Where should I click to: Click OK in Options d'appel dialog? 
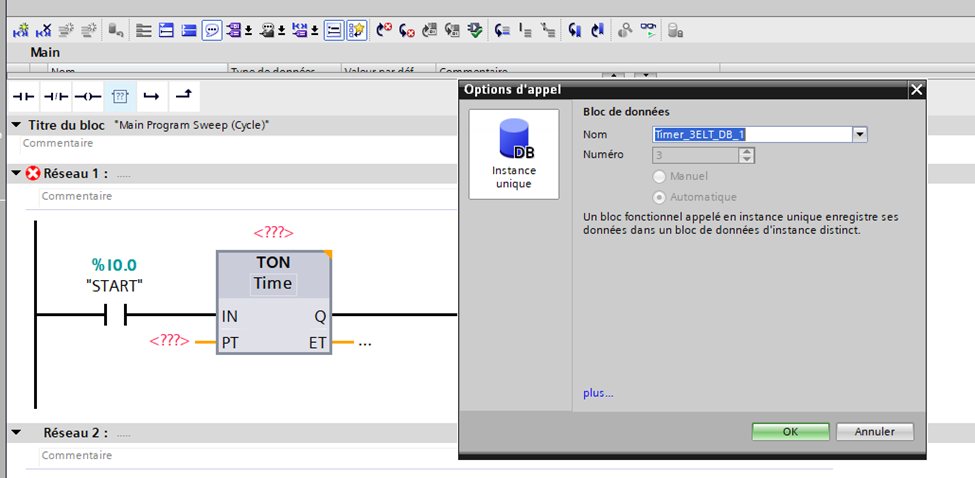[790, 431]
